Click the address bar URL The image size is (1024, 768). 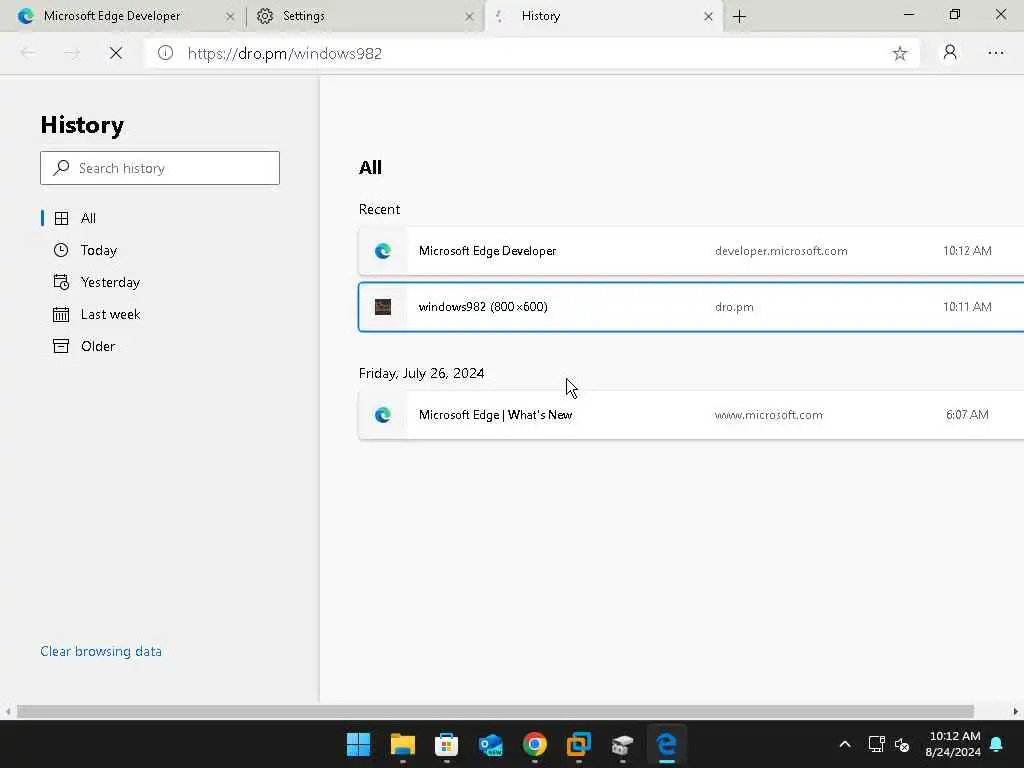(285, 54)
